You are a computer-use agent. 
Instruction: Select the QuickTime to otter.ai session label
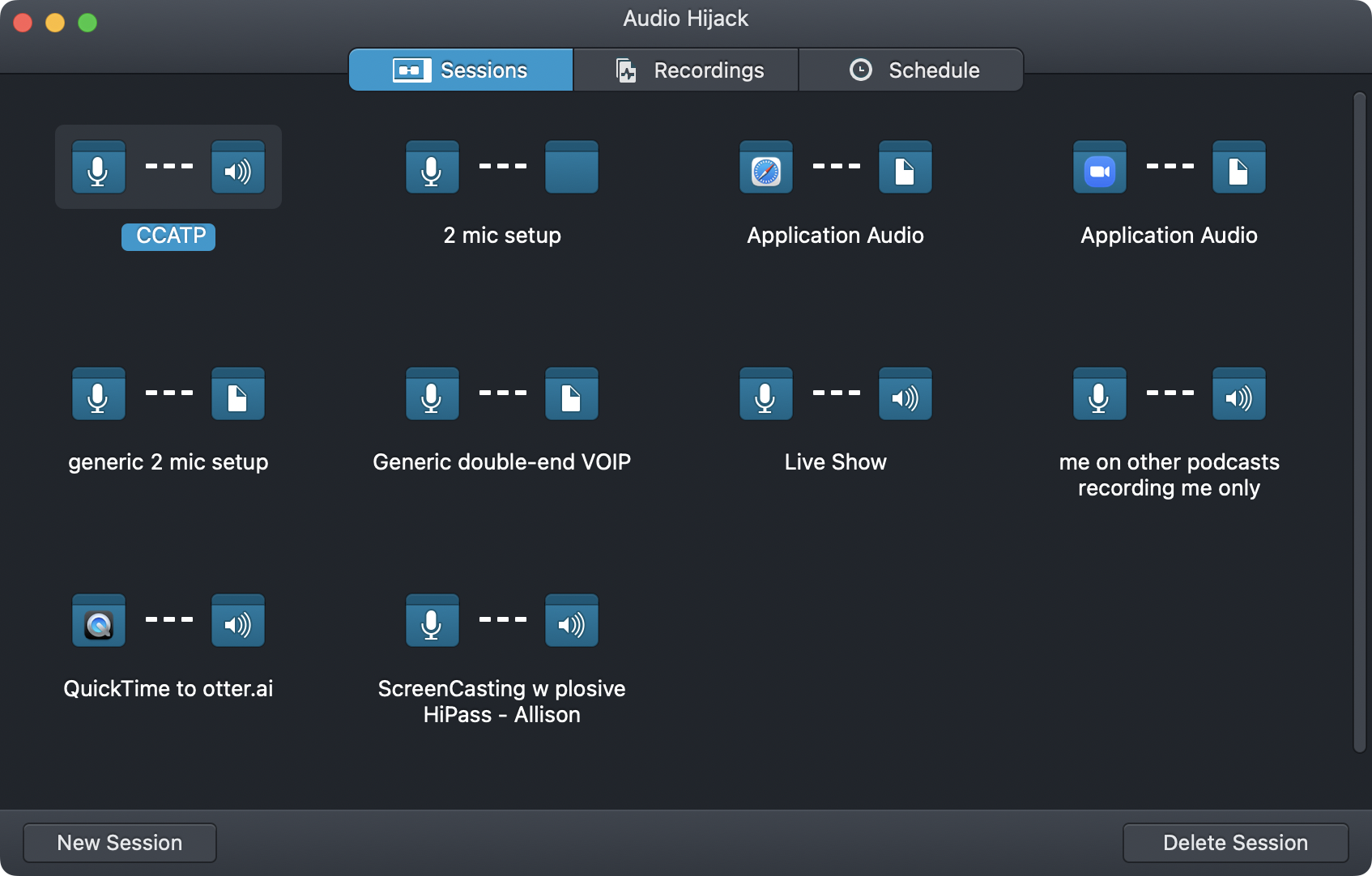(x=168, y=689)
